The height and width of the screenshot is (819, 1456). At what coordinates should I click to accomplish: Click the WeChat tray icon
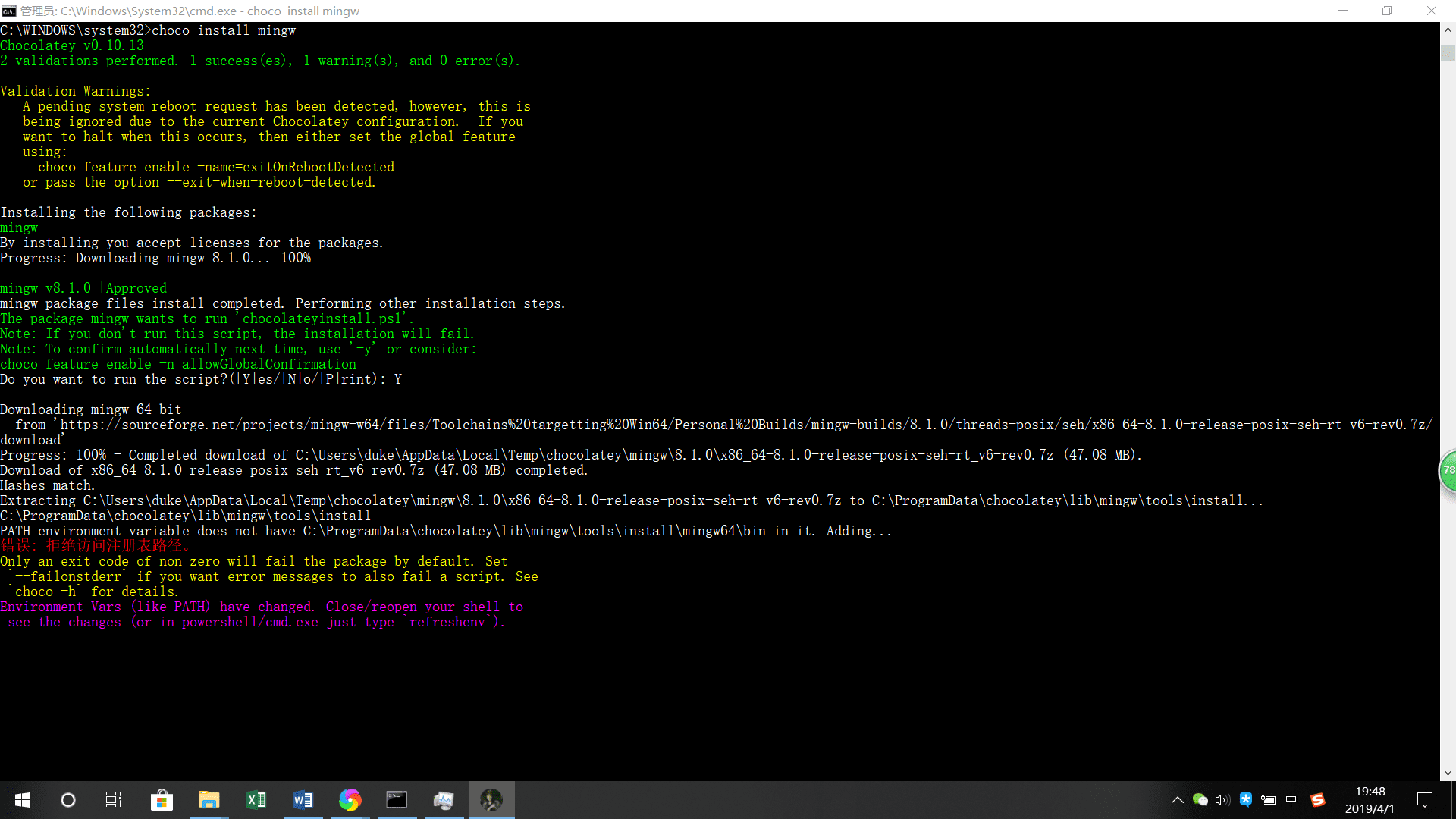click(1200, 800)
